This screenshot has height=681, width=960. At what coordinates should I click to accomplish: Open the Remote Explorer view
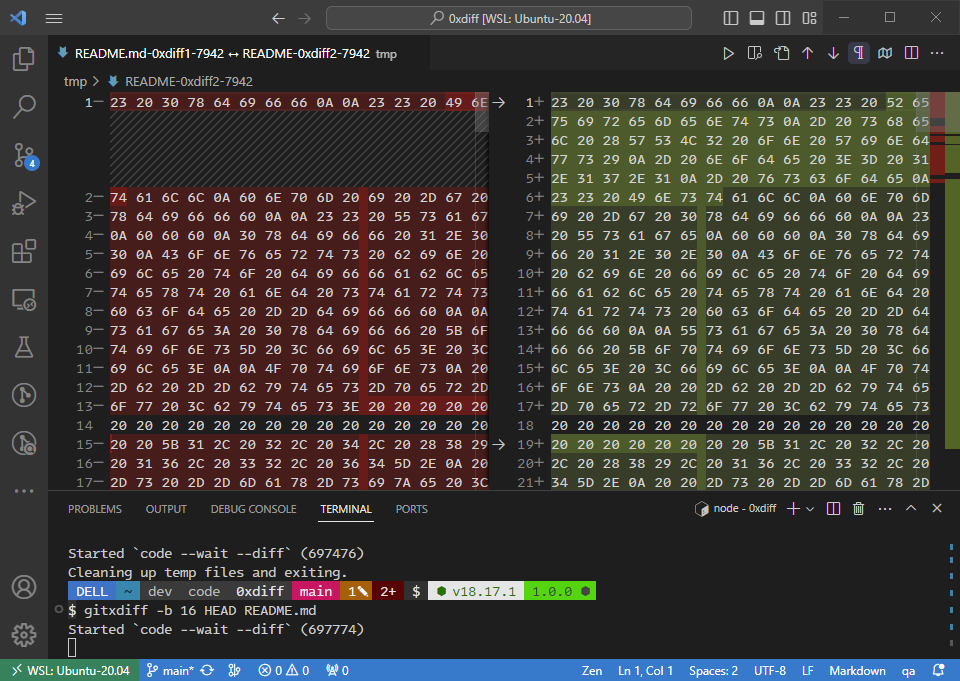coord(24,299)
